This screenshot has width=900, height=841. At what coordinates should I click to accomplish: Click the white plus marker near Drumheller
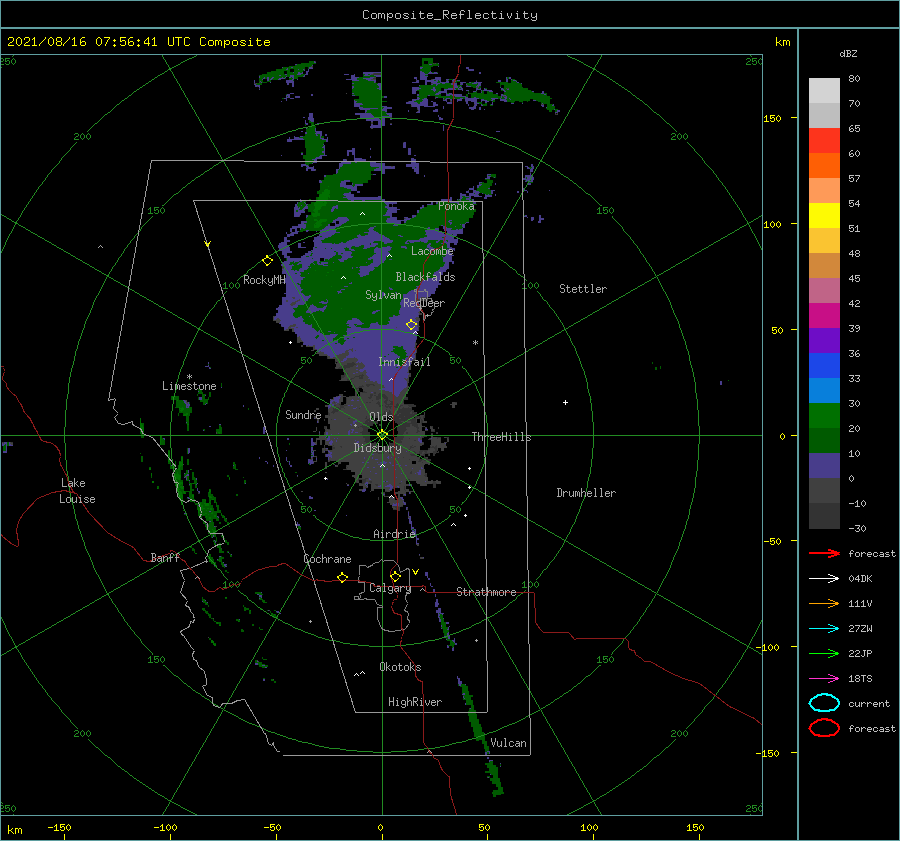pos(565,402)
